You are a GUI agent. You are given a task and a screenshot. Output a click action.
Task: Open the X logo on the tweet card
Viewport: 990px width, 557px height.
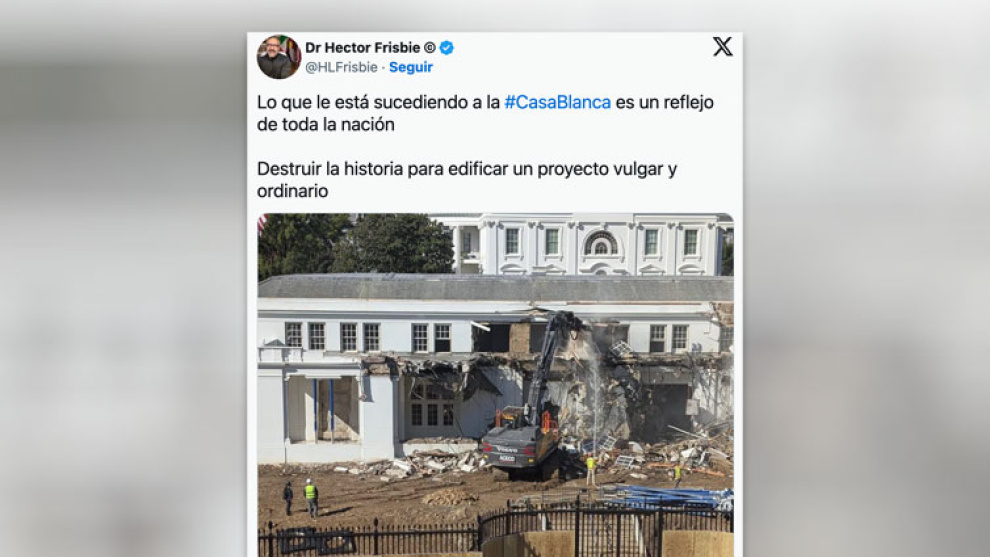tap(722, 47)
